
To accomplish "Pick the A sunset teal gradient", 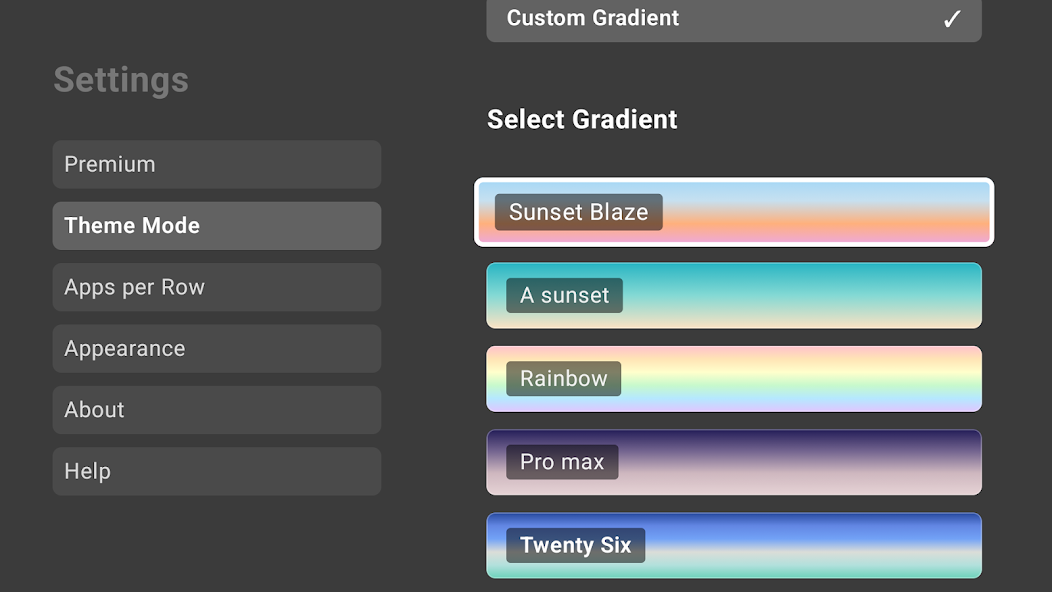I will click(800, 296).
